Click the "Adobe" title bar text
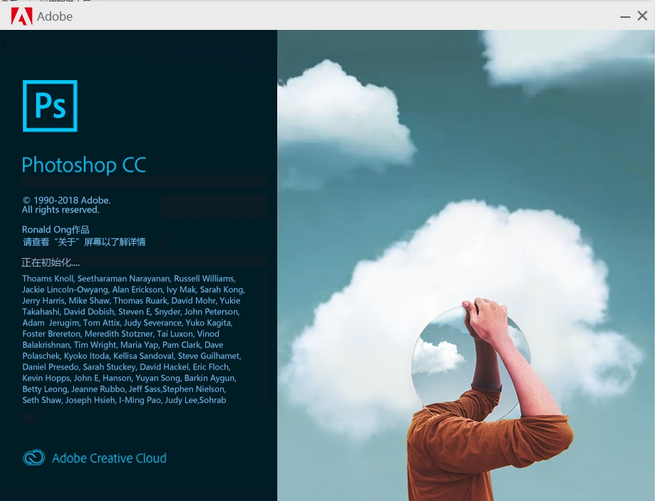 (x=55, y=17)
